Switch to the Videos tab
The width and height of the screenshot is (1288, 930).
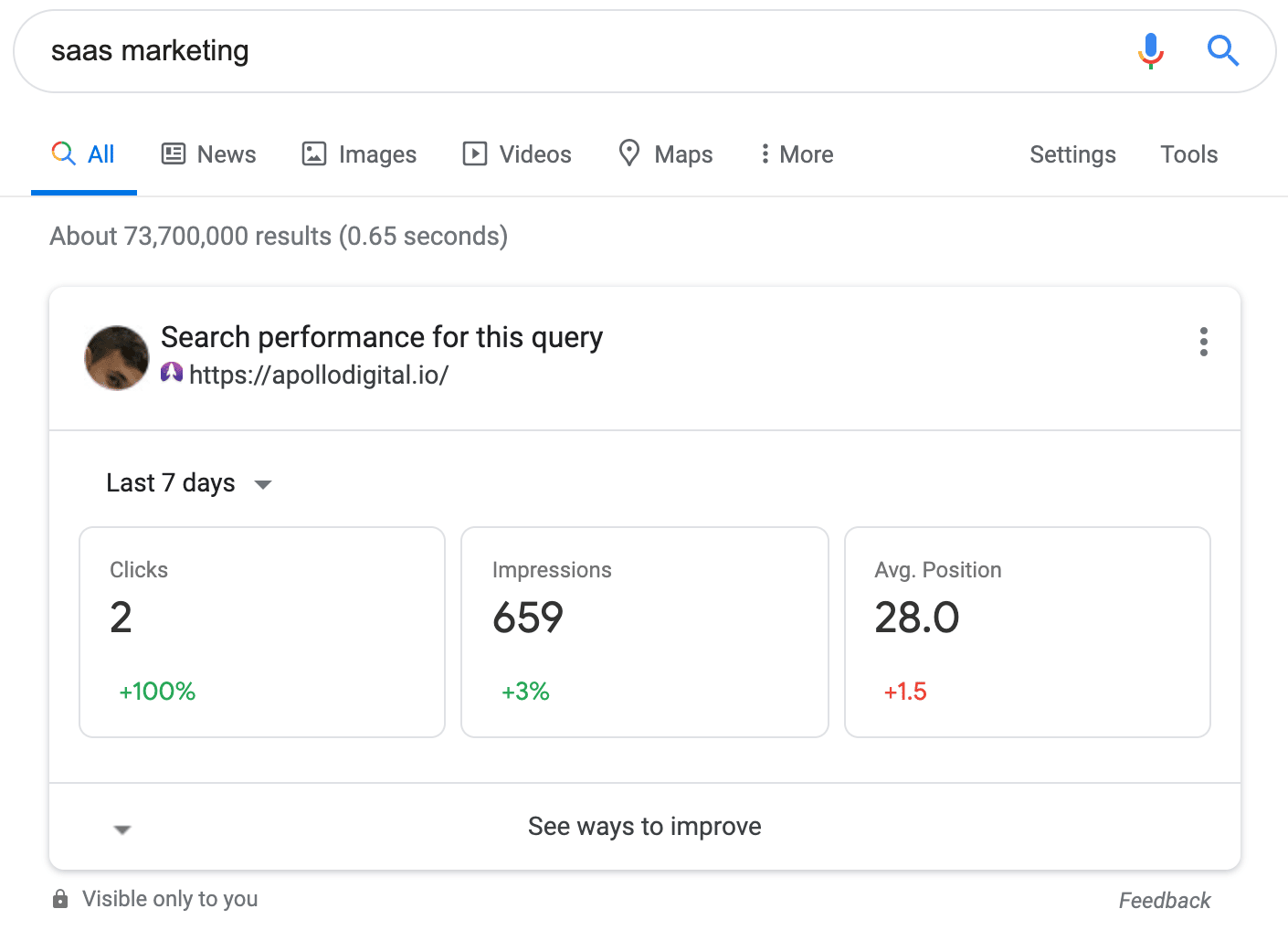(x=517, y=154)
